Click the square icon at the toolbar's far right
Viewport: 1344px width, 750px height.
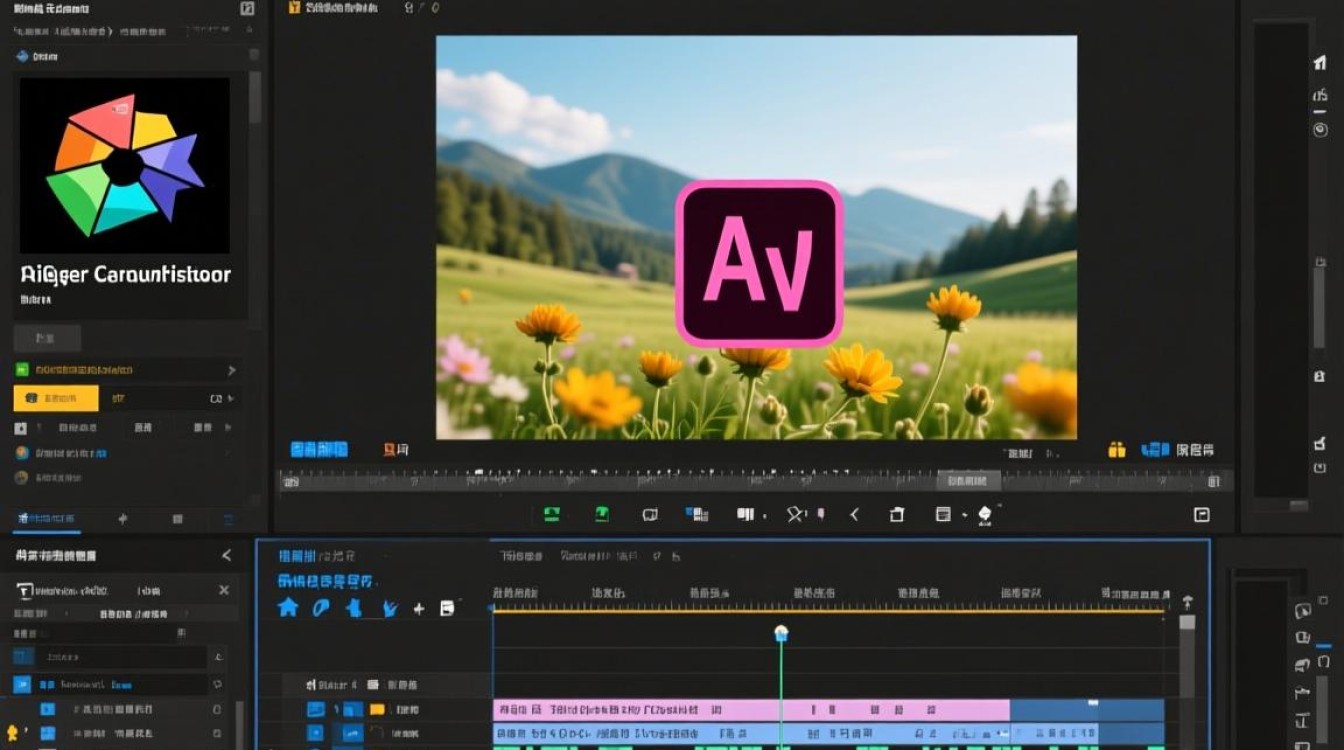click(x=1202, y=515)
